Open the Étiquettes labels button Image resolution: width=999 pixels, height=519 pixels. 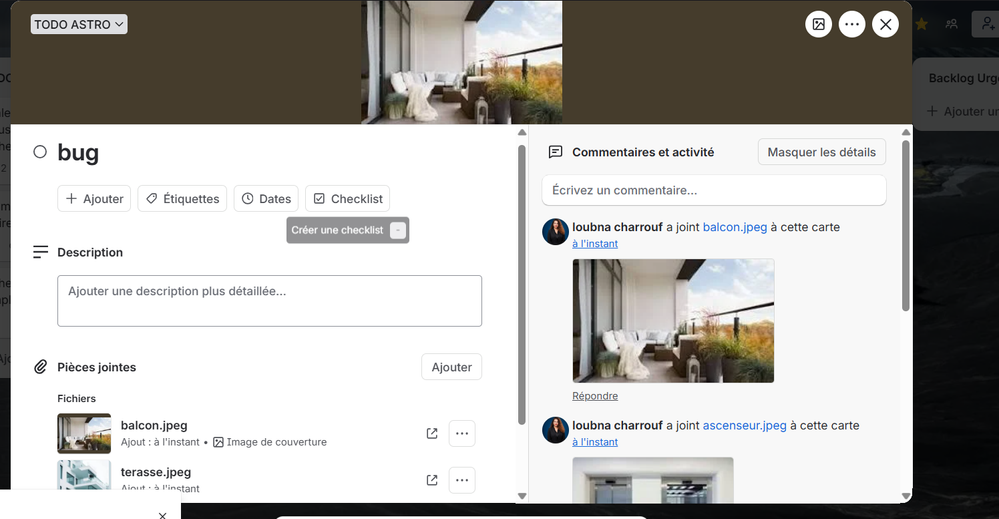(182, 199)
